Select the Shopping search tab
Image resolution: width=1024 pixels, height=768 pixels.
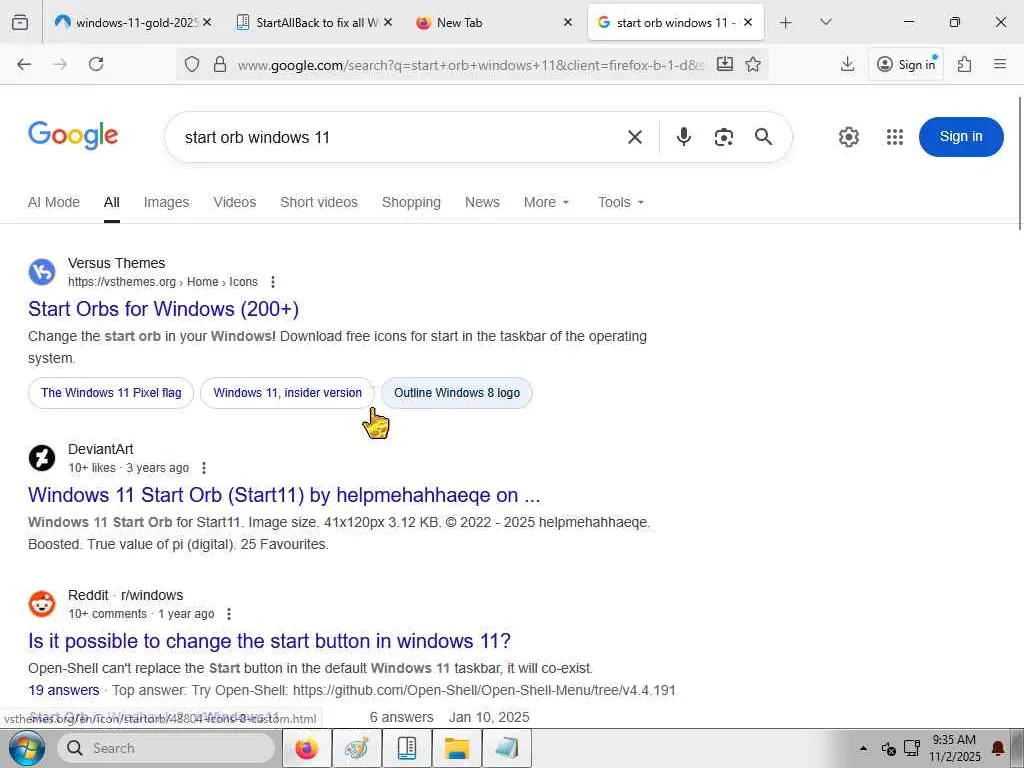(x=411, y=202)
